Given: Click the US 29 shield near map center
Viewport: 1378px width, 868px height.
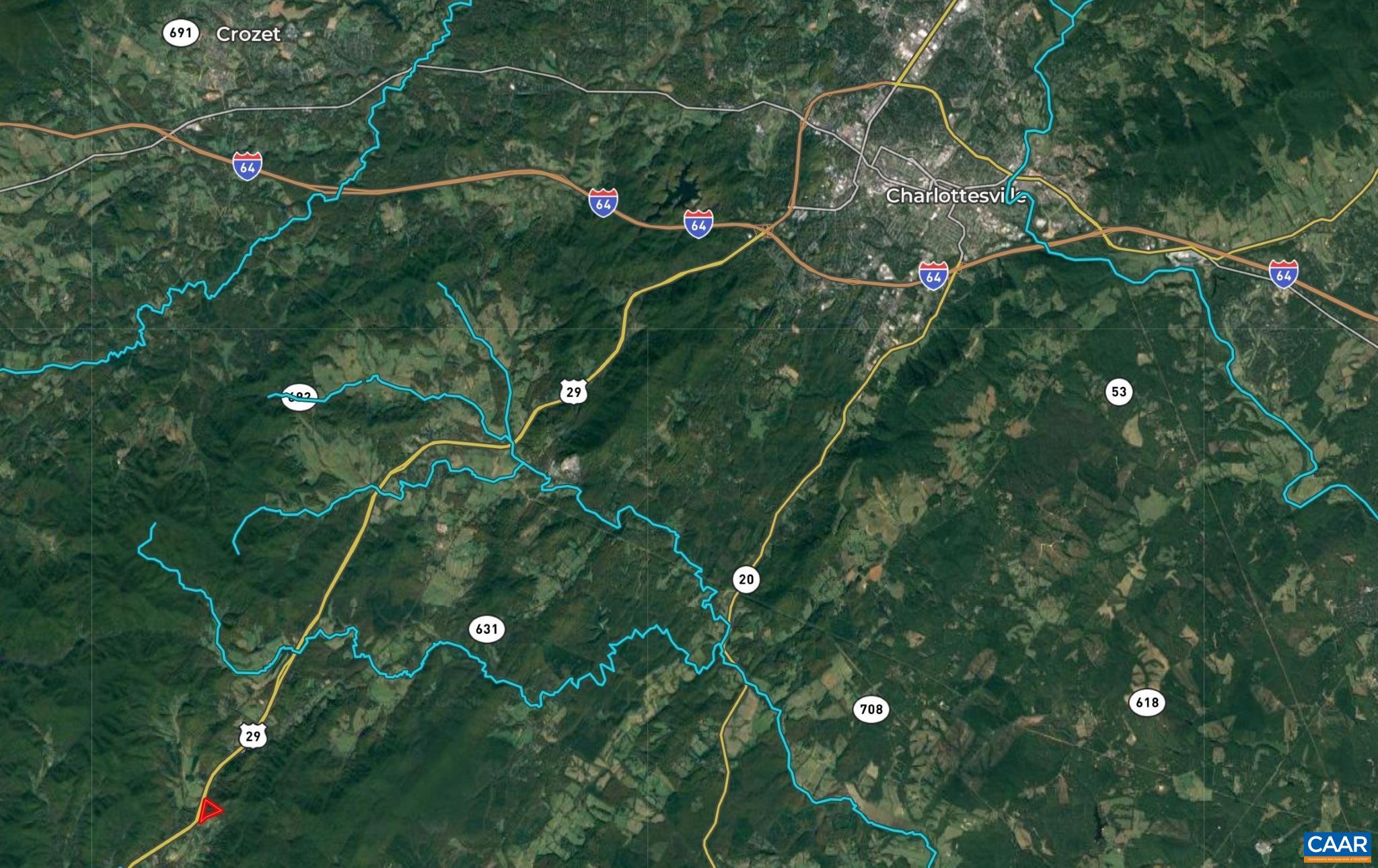Looking at the screenshot, I should point(573,392).
